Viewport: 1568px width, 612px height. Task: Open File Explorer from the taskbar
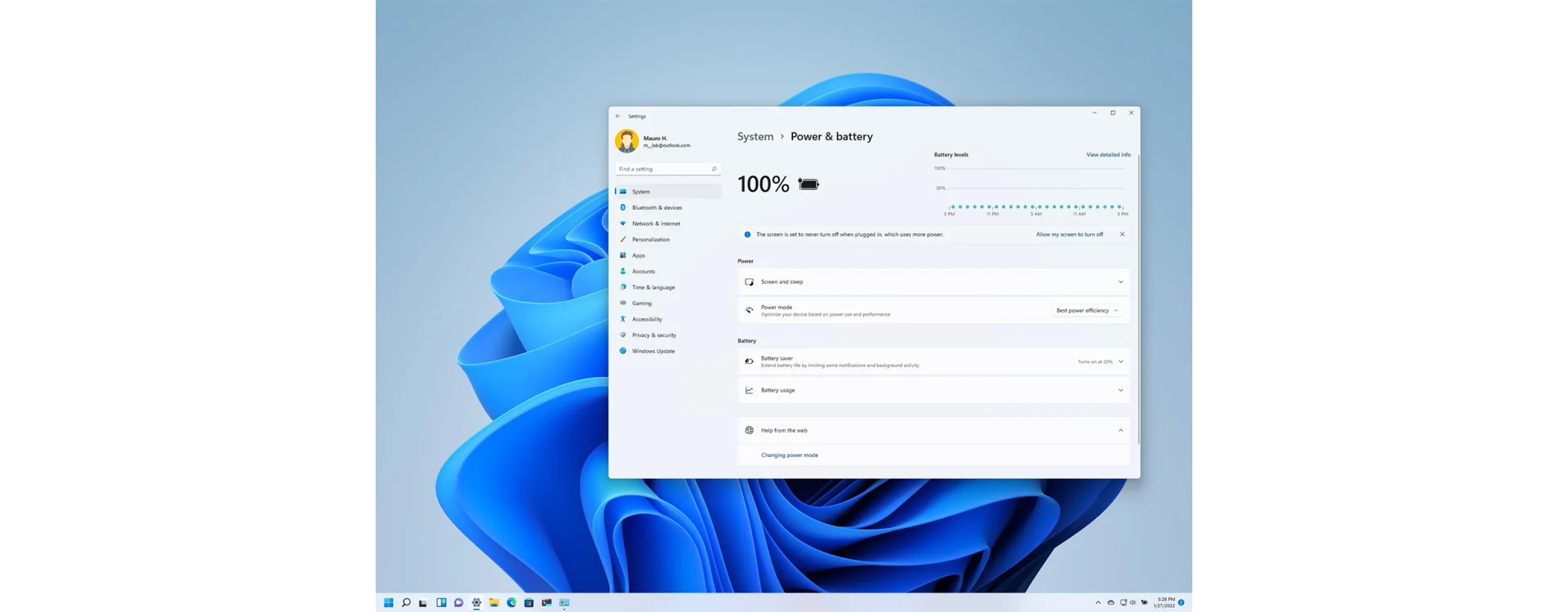click(494, 603)
